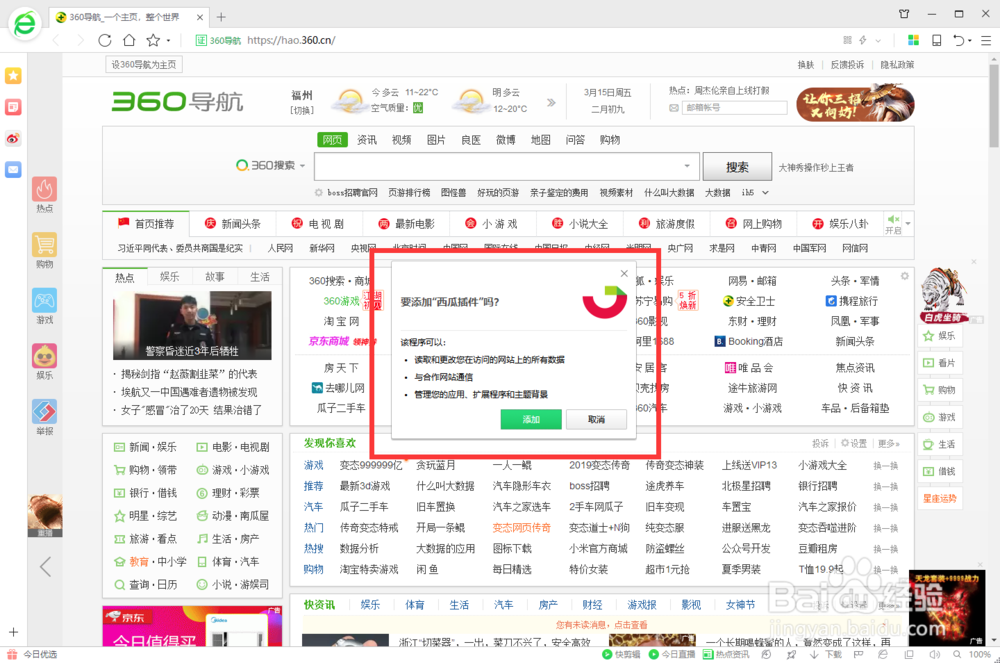Select the 视频 search tab
1000x663 pixels.
point(401,140)
